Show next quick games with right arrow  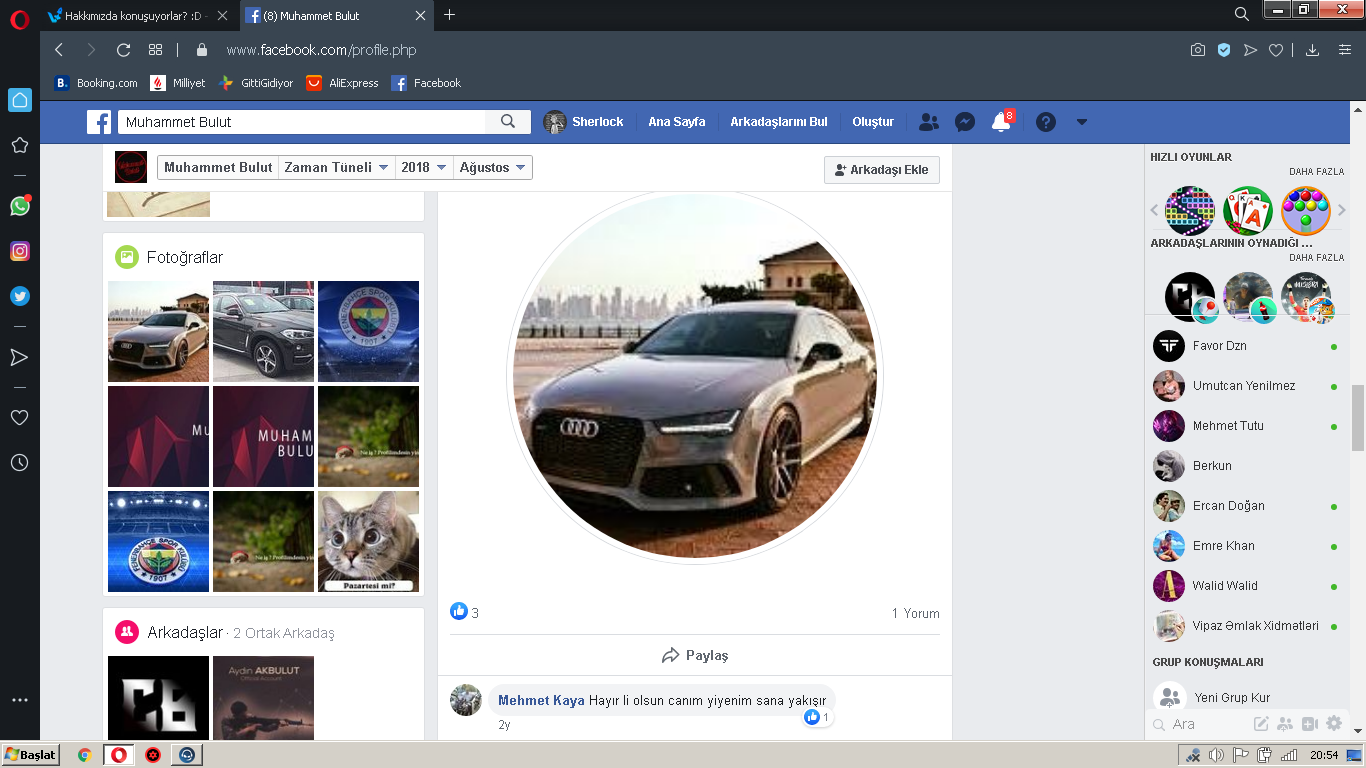point(1342,210)
